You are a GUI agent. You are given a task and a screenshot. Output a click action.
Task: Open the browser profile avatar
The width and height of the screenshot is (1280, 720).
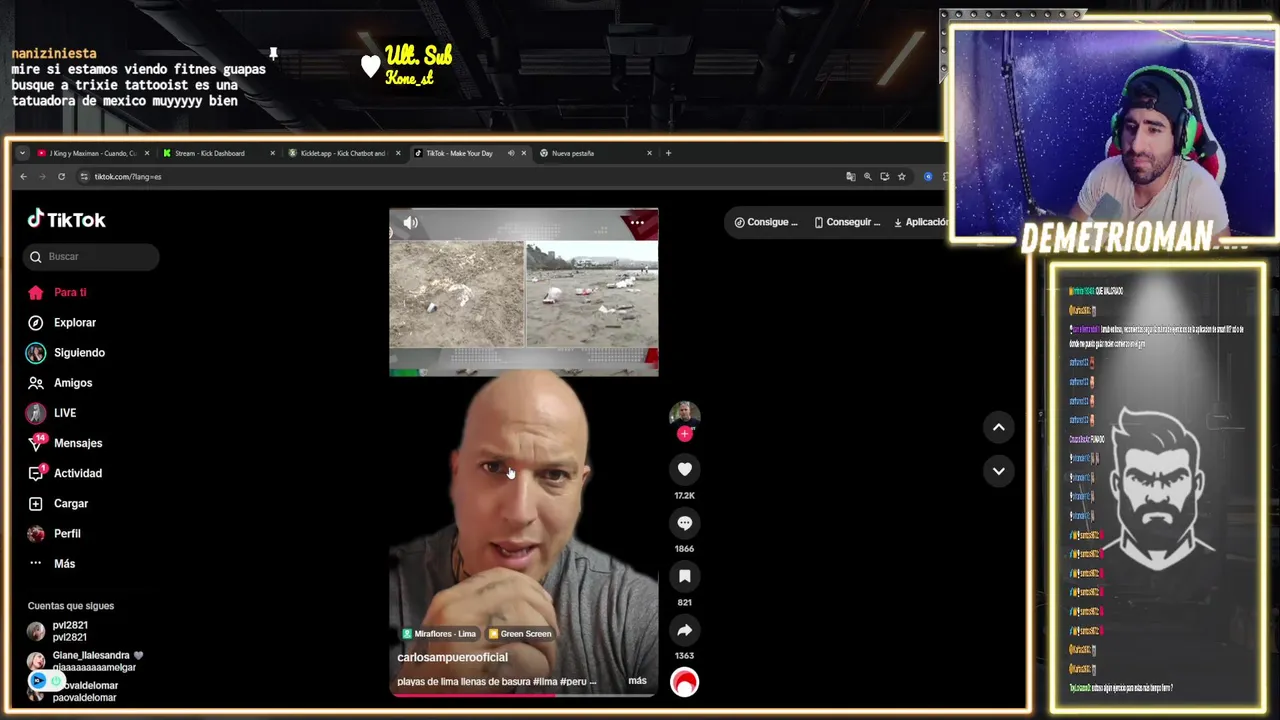tap(928, 177)
